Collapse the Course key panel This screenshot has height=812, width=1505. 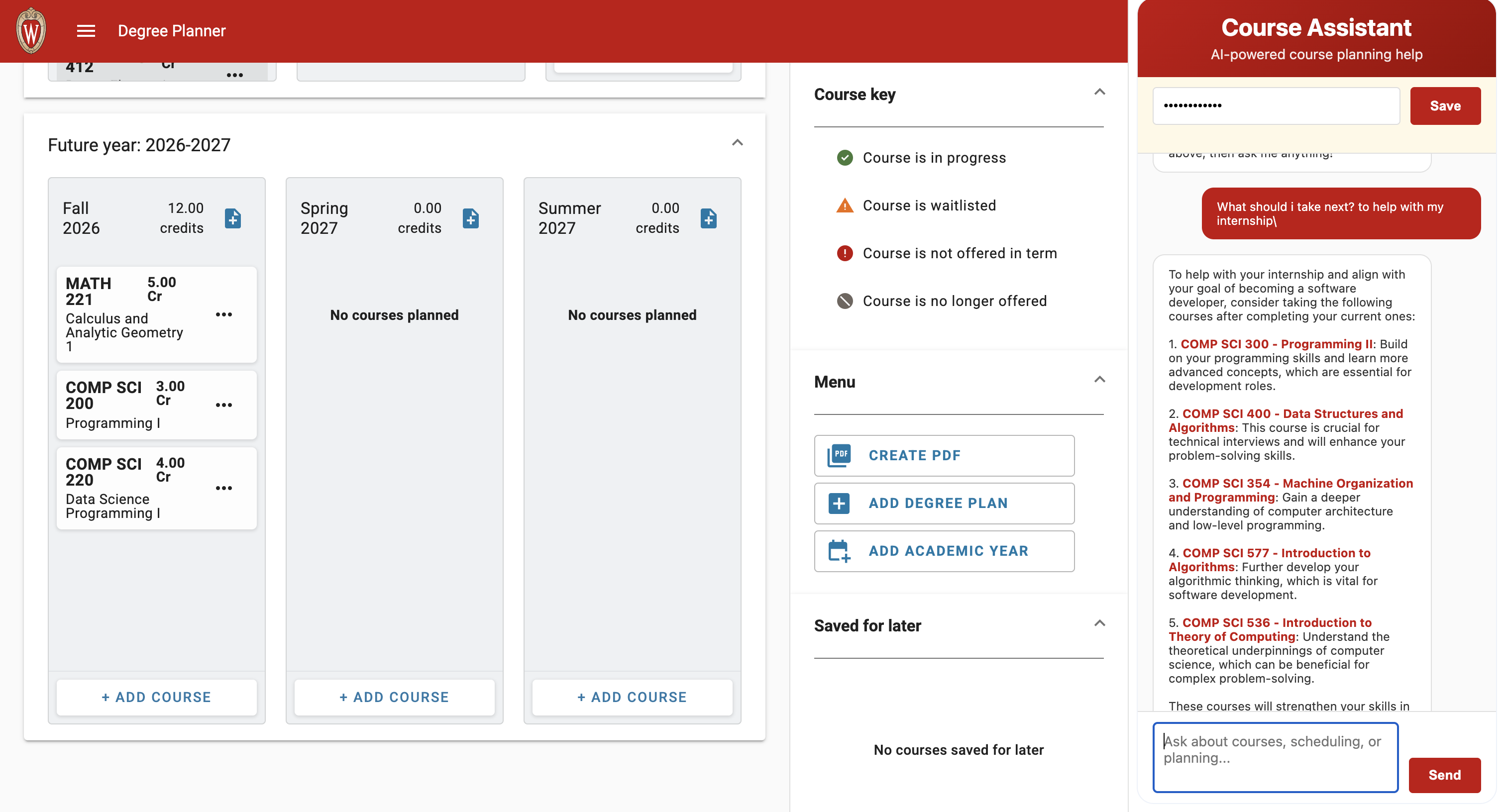[1099, 93]
